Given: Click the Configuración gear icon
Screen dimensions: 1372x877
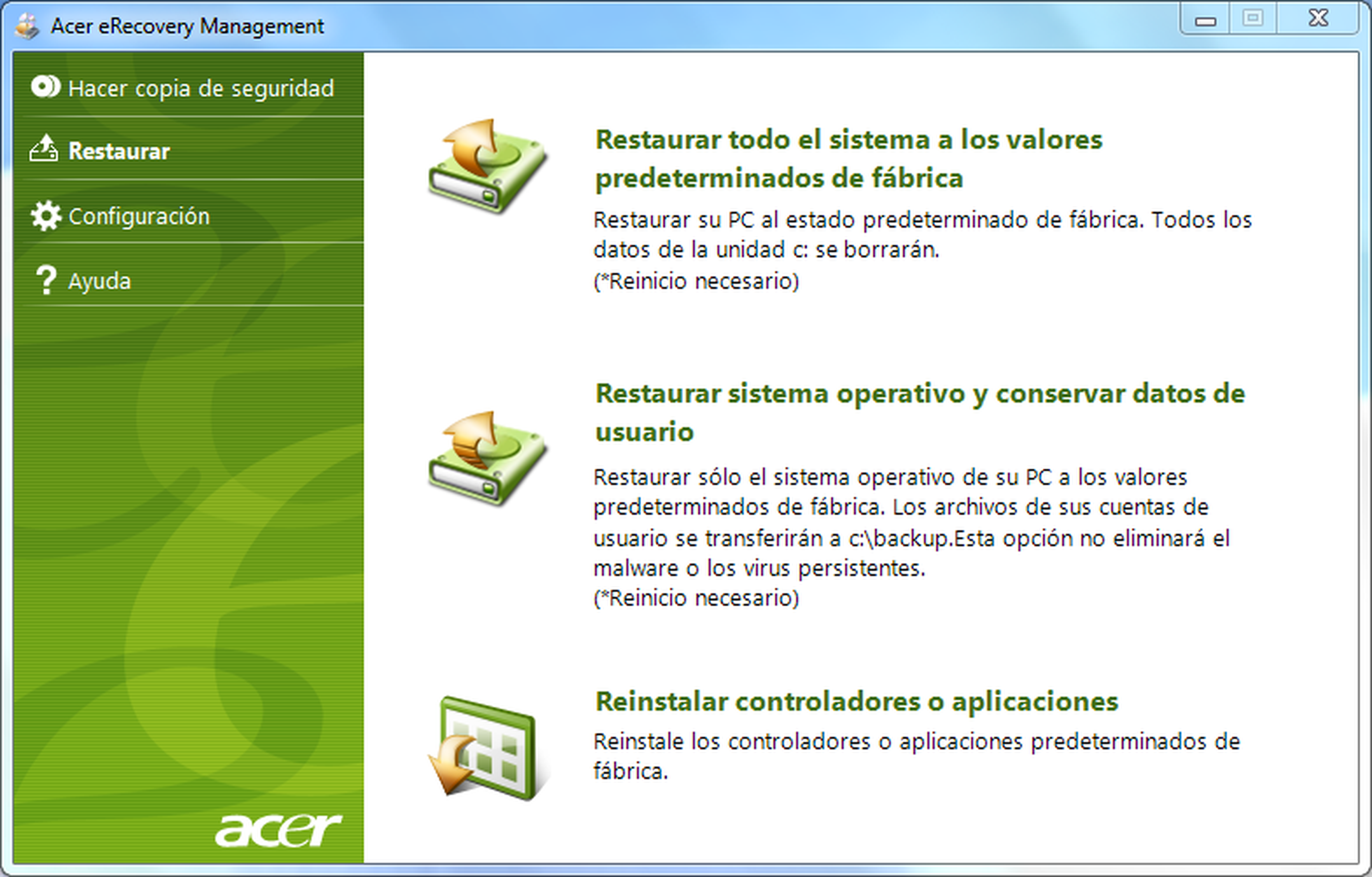Looking at the screenshot, I should click(x=46, y=216).
